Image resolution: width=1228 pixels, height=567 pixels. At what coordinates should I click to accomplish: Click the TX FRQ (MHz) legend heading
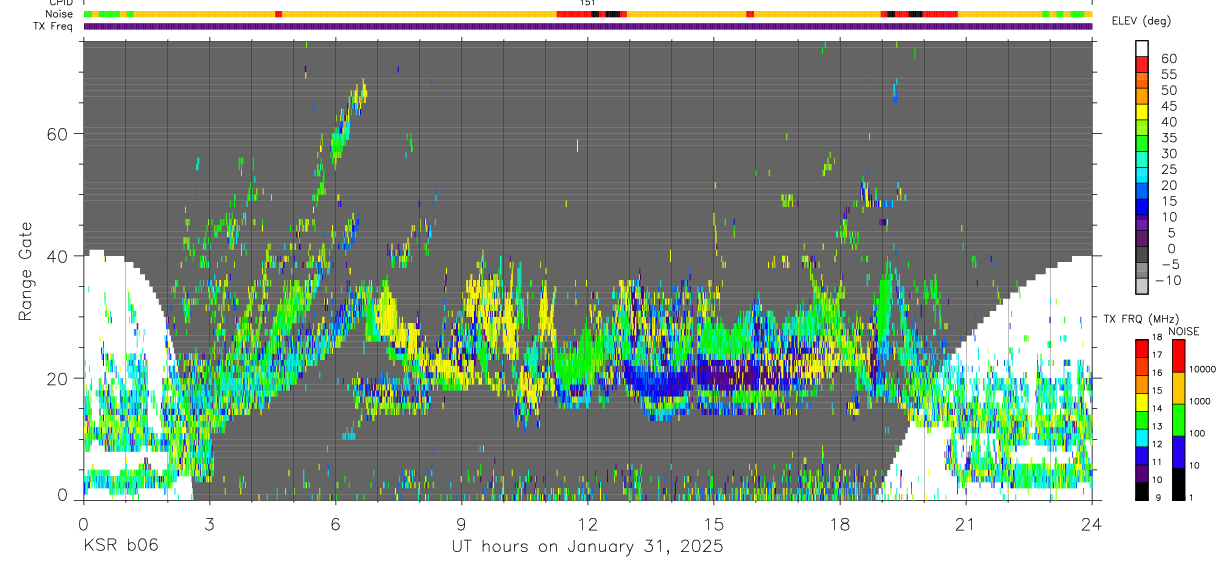tap(1137, 318)
